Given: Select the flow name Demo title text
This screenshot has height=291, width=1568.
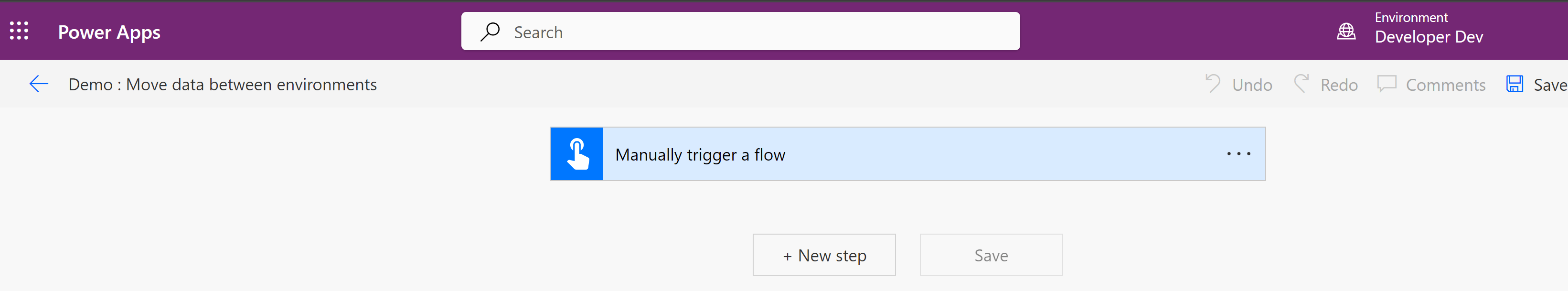Looking at the screenshot, I should click(222, 85).
